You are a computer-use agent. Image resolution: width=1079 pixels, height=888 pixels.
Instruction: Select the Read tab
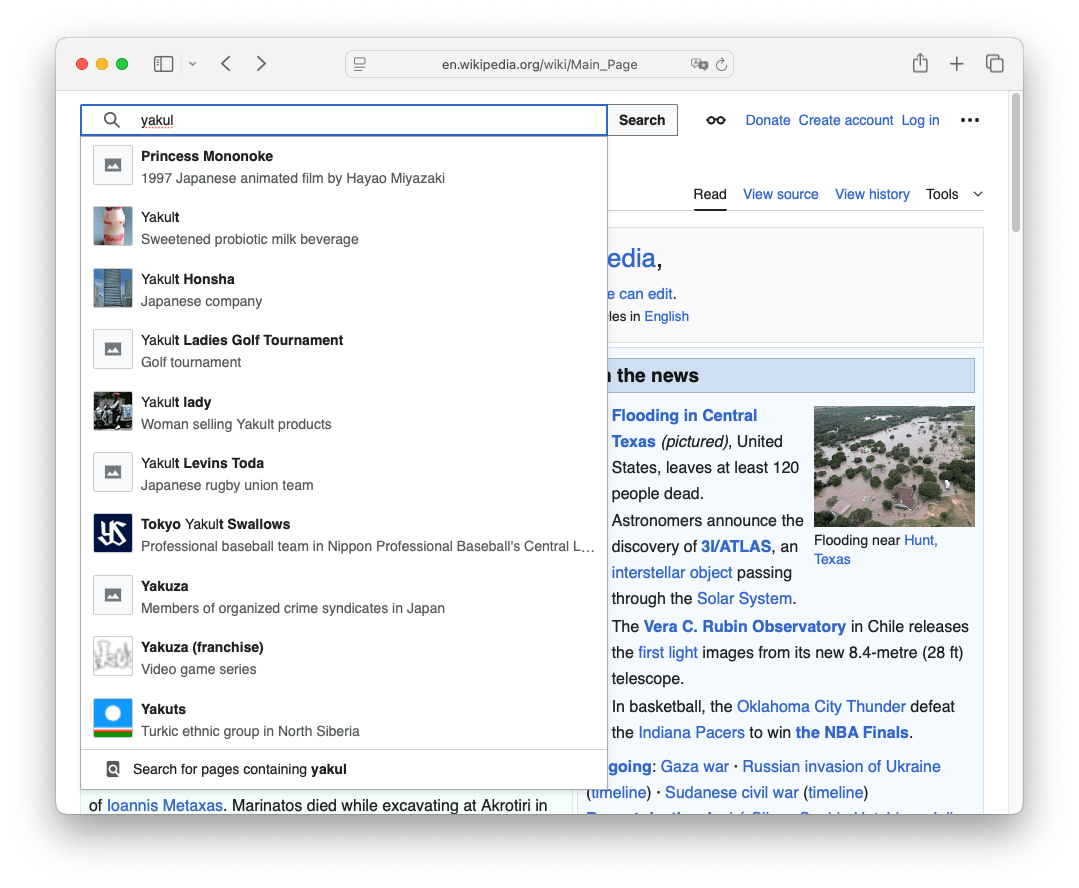(x=709, y=194)
